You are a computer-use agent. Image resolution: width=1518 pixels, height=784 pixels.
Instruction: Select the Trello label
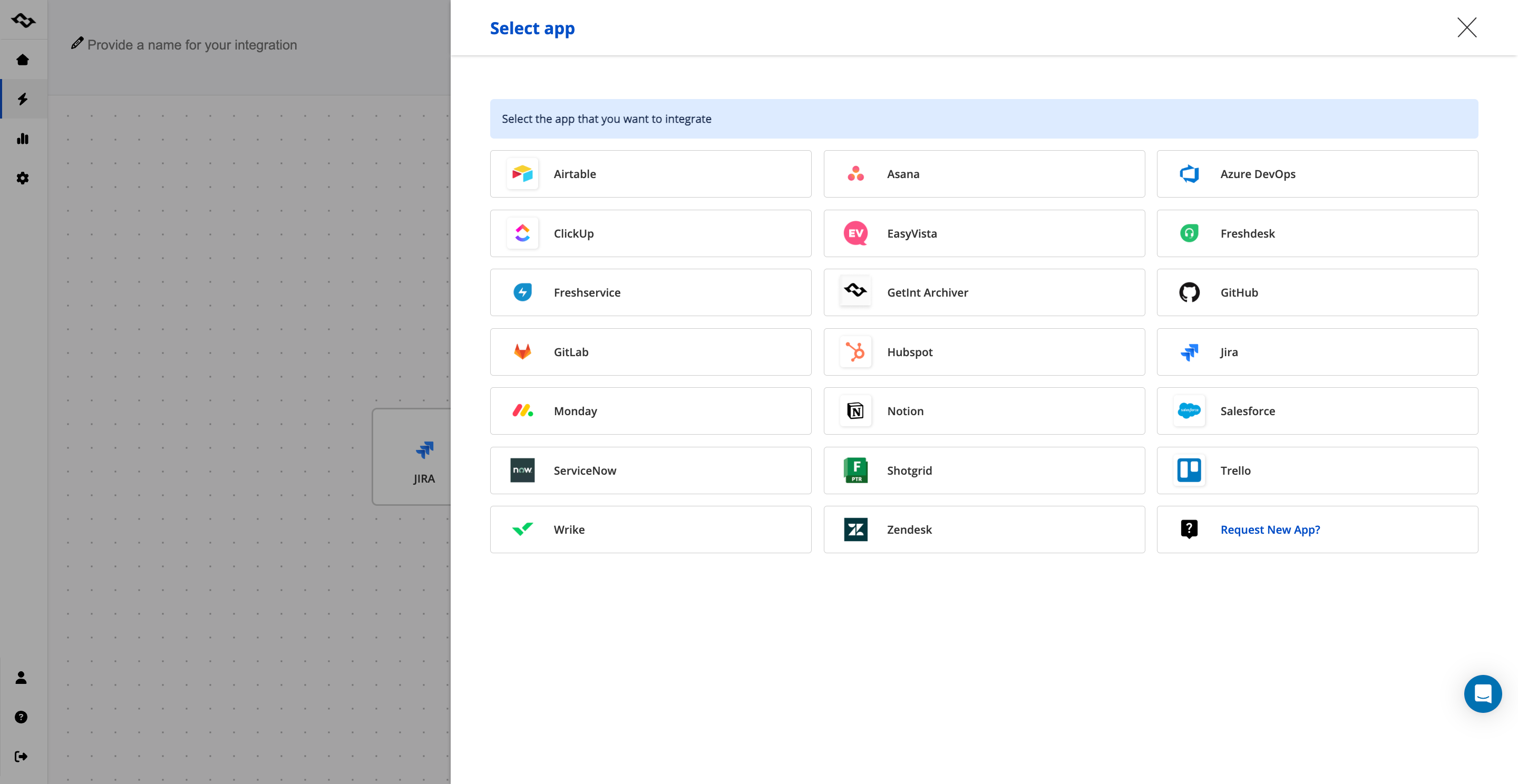[x=1235, y=470]
